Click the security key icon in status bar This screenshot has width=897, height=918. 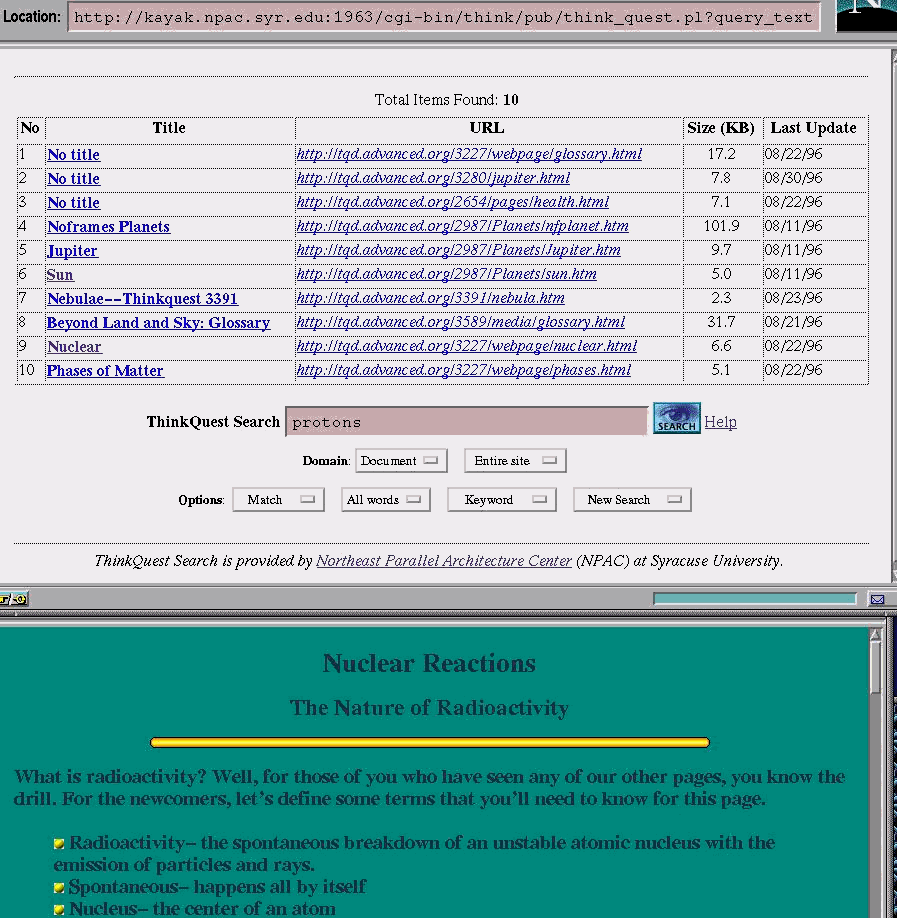[13, 599]
